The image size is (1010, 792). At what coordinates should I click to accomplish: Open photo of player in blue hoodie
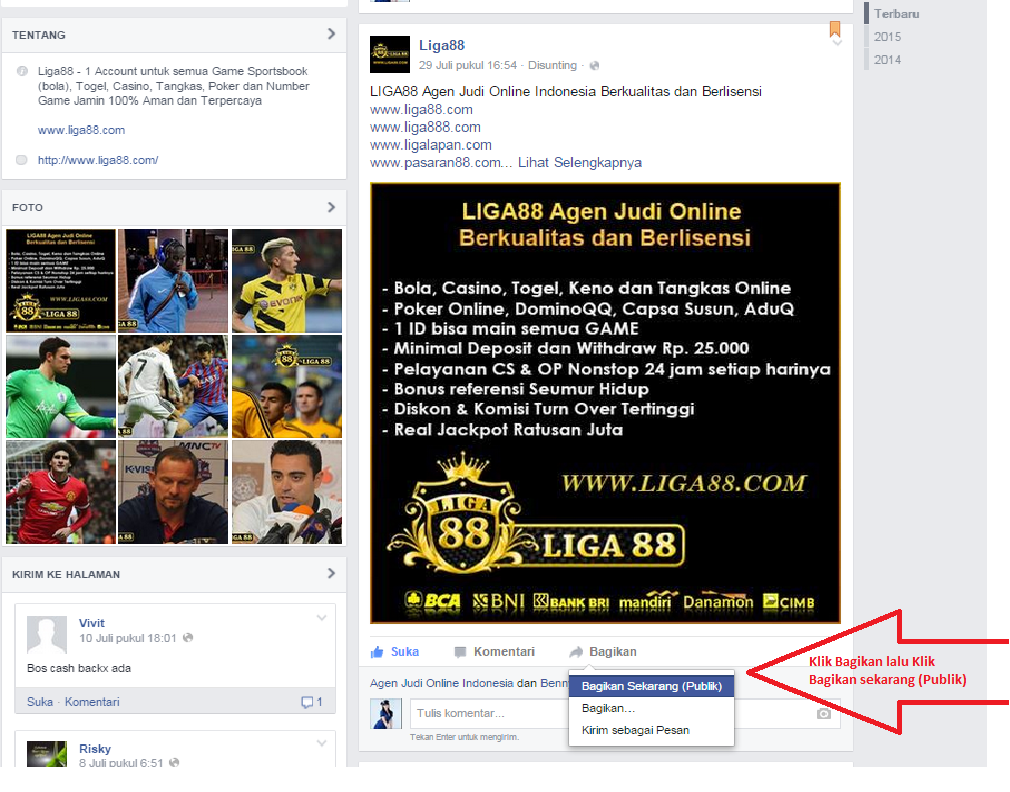coord(173,281)
